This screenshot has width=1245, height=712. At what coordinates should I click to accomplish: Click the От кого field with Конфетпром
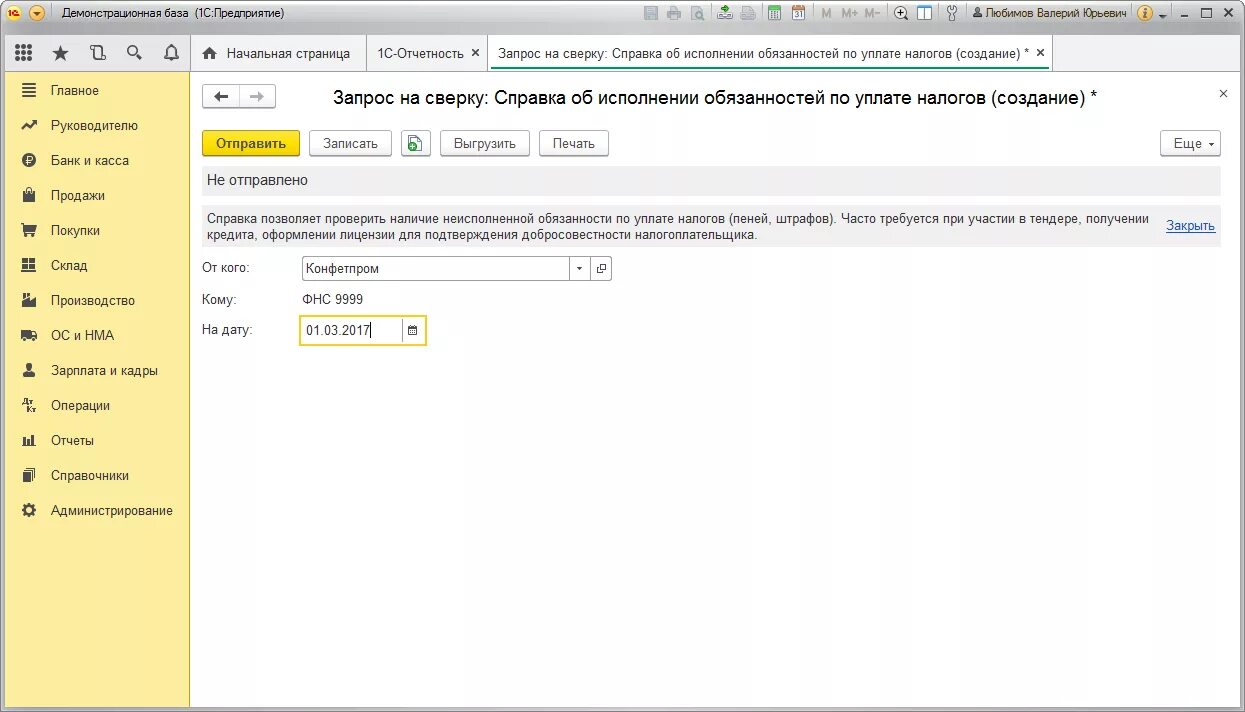[x=436, y=268]
